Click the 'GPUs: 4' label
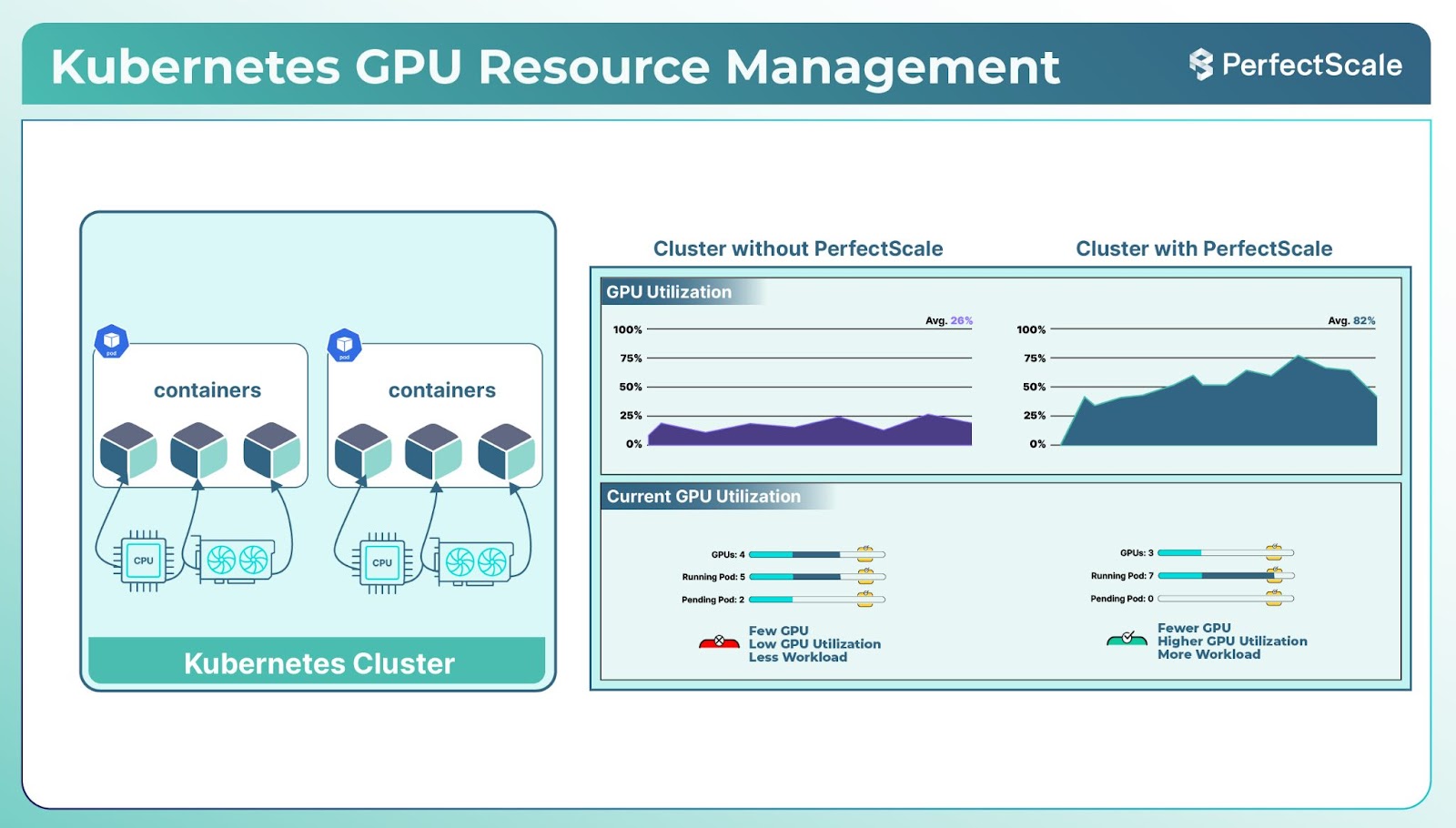The height and width of the screenshot is (828, 1456). pyautogui.click(x=728, y=554)
